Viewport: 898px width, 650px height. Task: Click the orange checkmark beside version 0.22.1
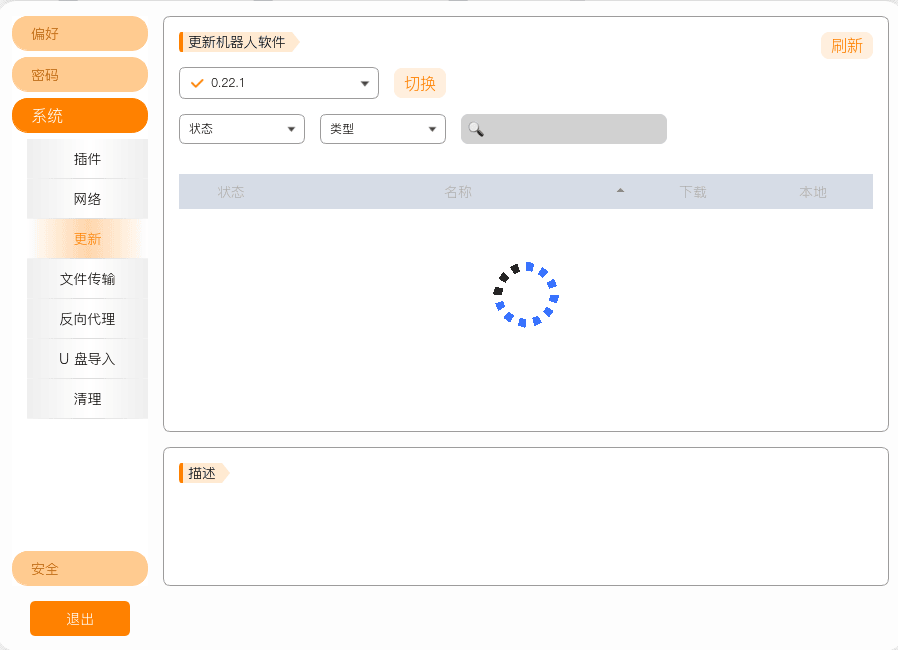[197, 83]
